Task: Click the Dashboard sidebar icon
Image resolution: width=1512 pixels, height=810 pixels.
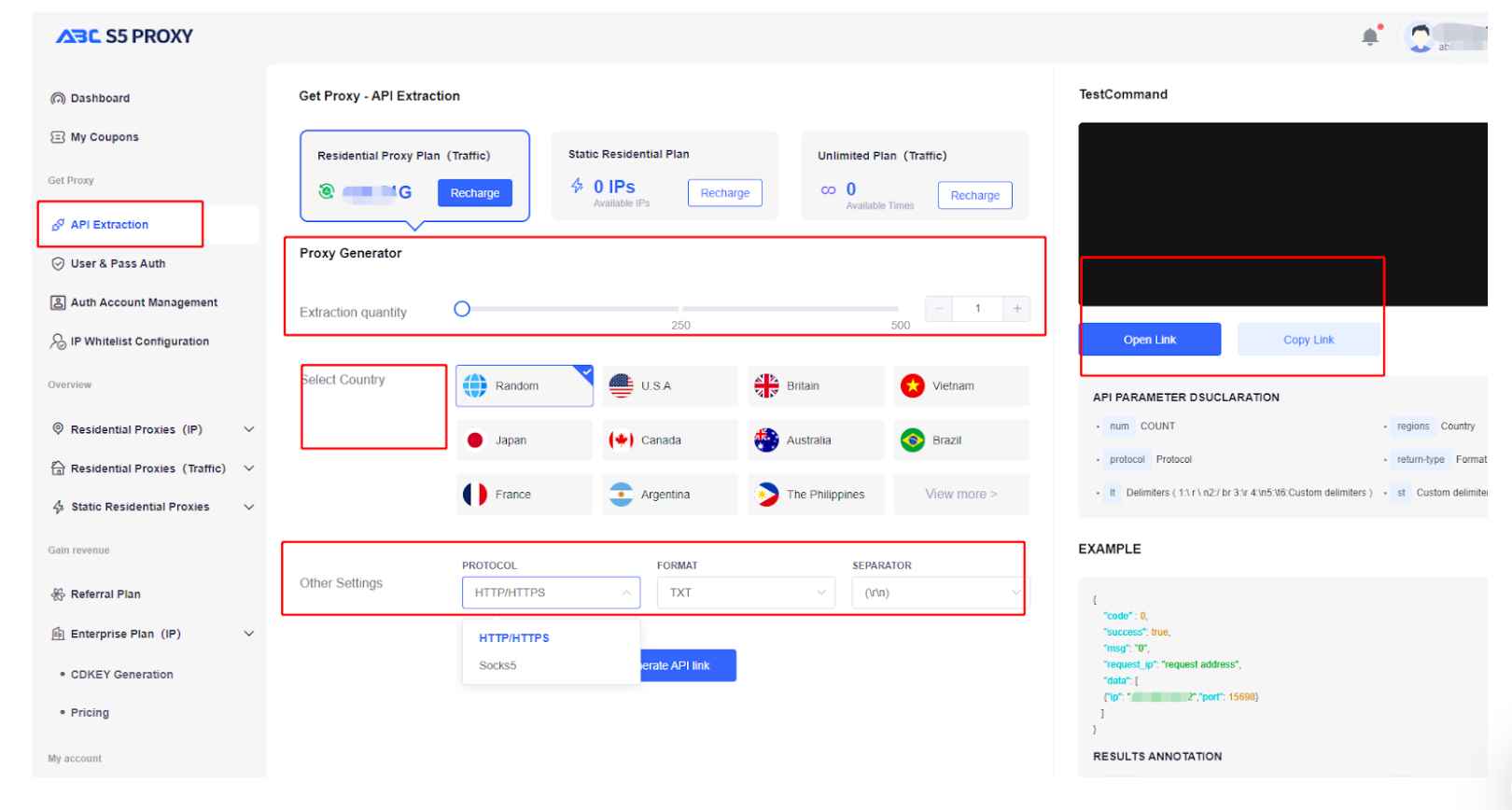Action: click(x=58, y=98)
